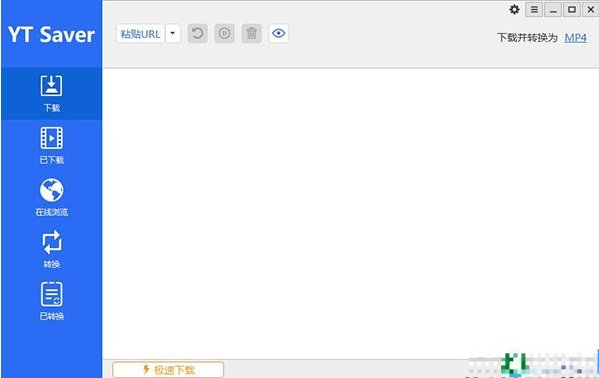
Task: Expand the 粘贴URL dropdown arrow
Action: [173, 34]
